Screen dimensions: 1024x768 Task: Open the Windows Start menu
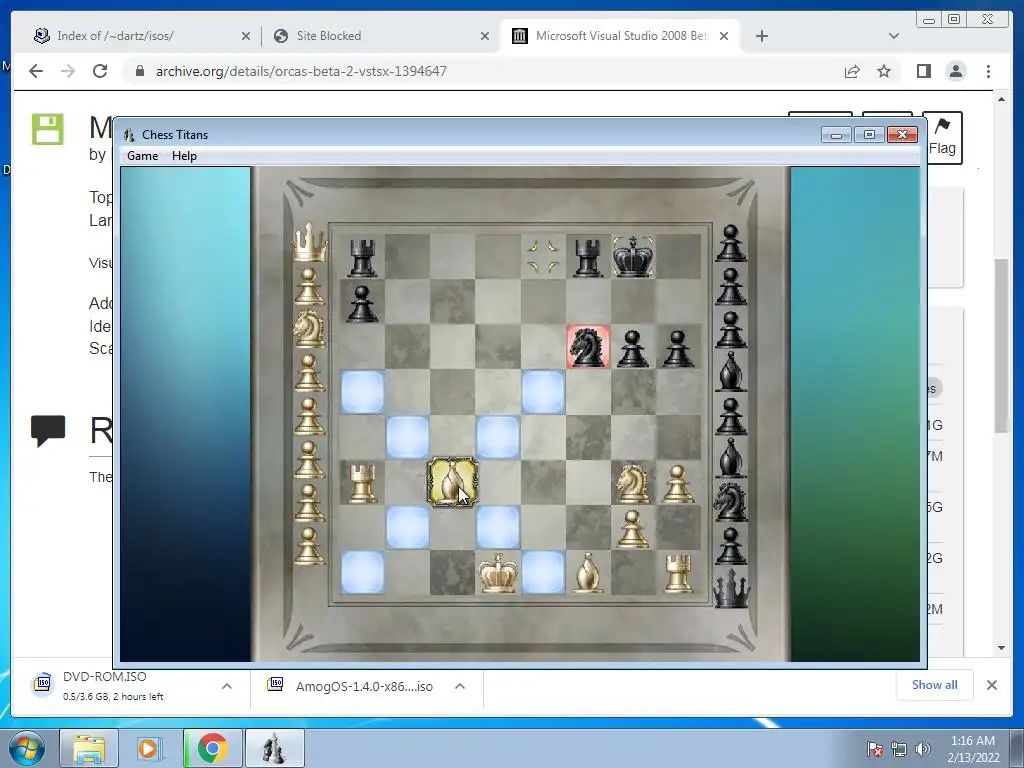(26, 748)
